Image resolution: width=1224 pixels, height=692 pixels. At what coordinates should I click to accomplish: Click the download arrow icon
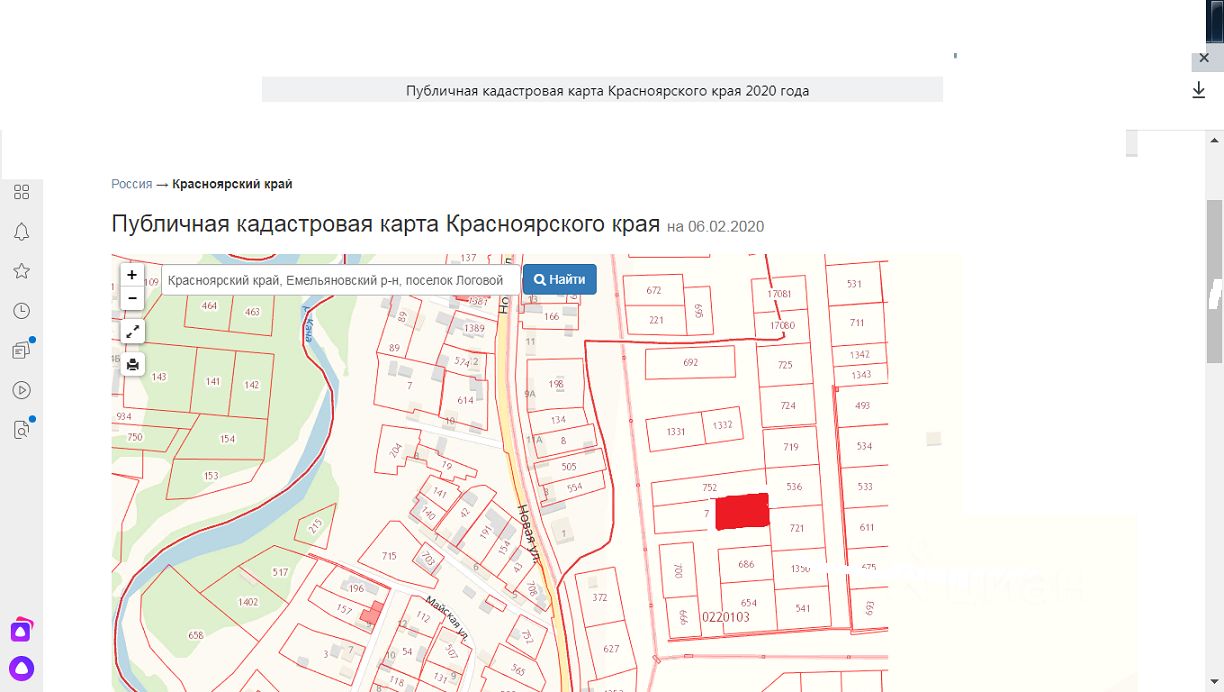[1199, 91]
